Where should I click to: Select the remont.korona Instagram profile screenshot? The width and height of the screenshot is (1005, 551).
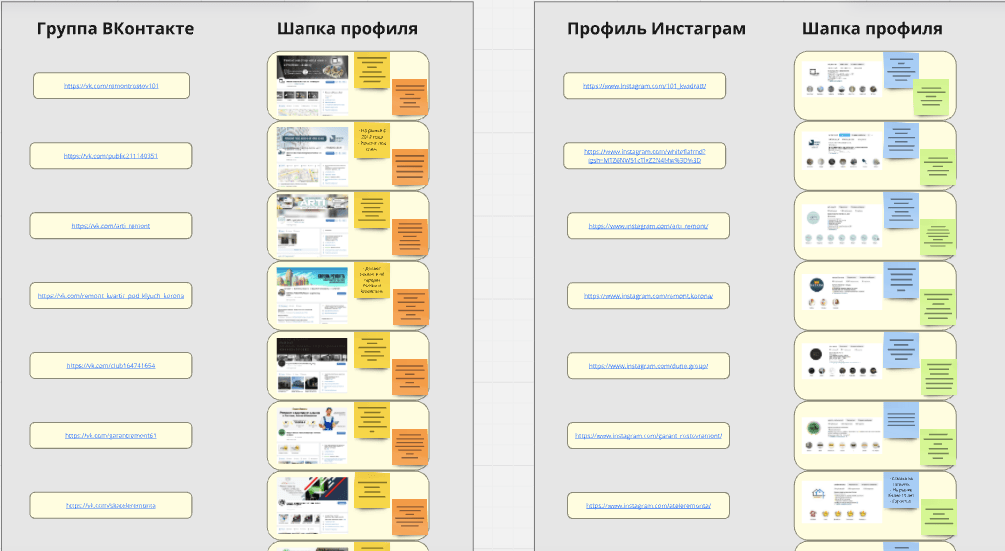click(x=842, y=292)
